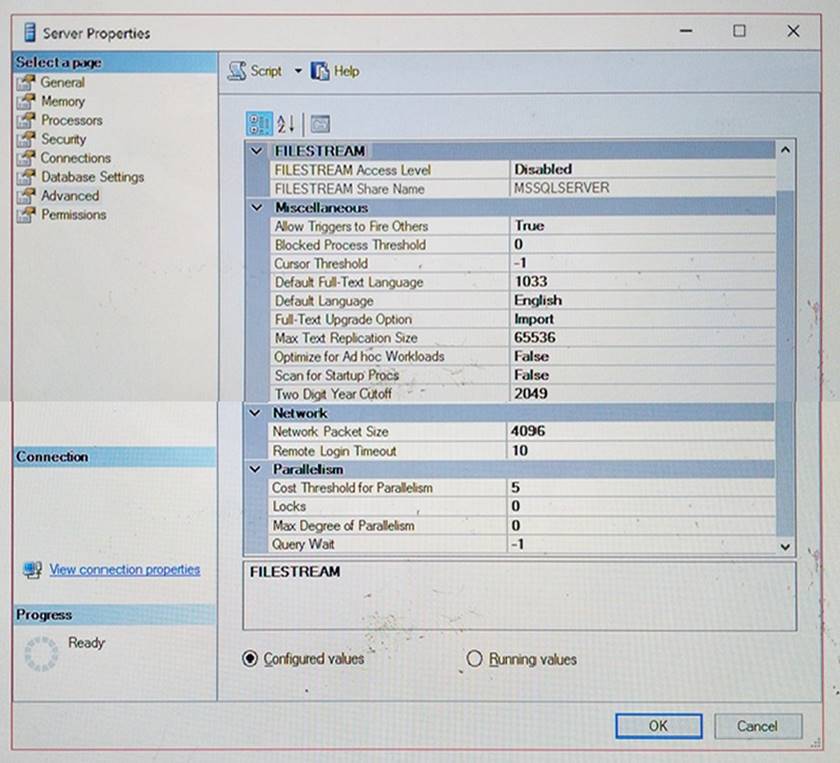
Task: Click the Server Properties title bar icon
Action: tap(30, 32)
